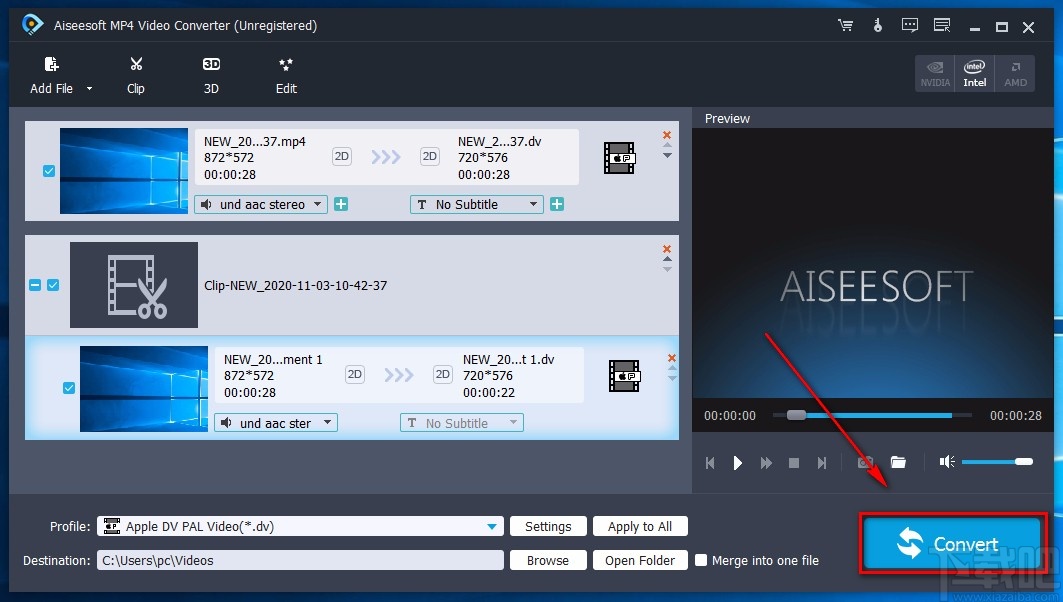The height and width of the screenshot is (602, 1063).
Task: Click Apply to All
Action: (640, 526)
